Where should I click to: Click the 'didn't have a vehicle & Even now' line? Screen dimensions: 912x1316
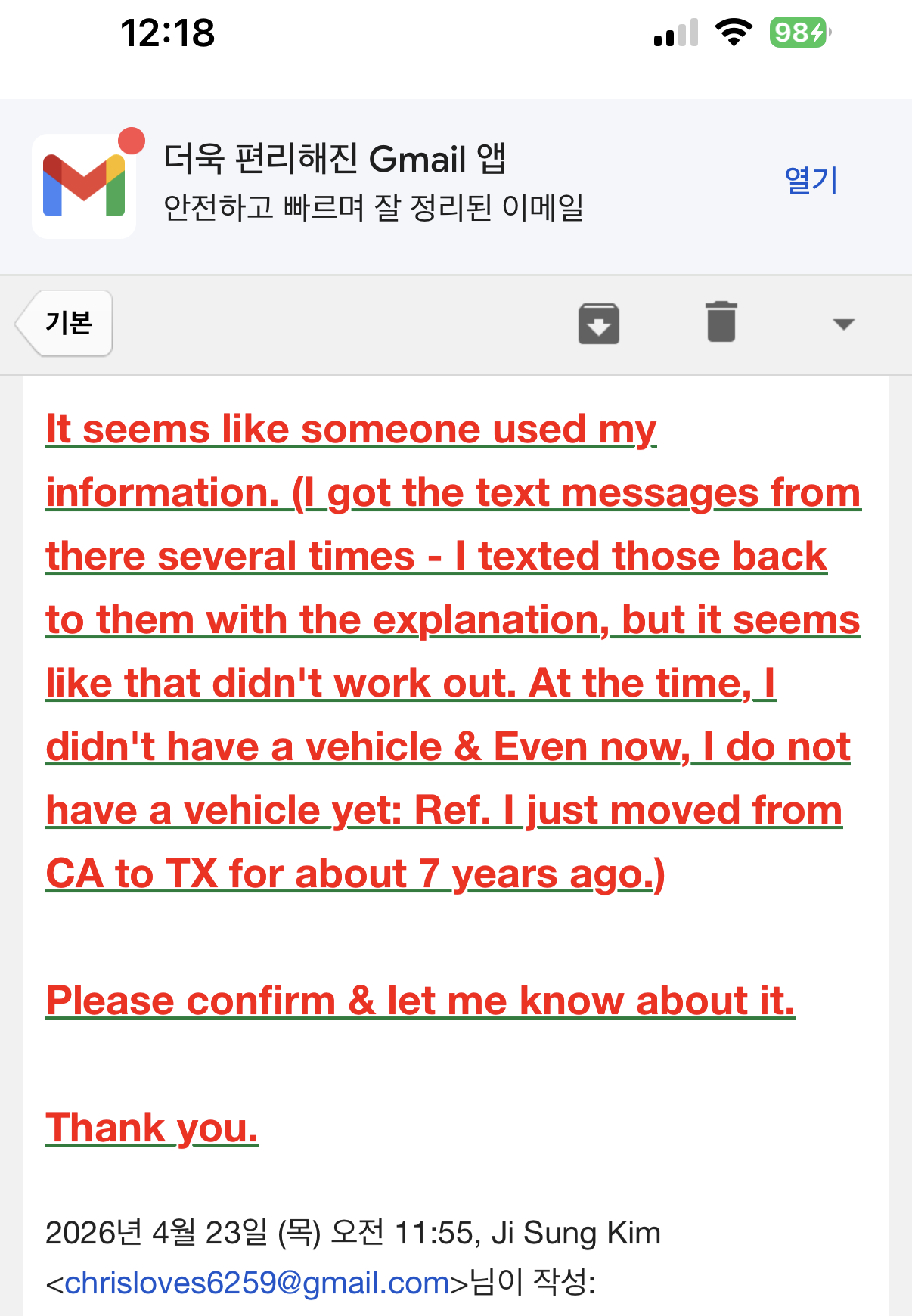point(448,747)
